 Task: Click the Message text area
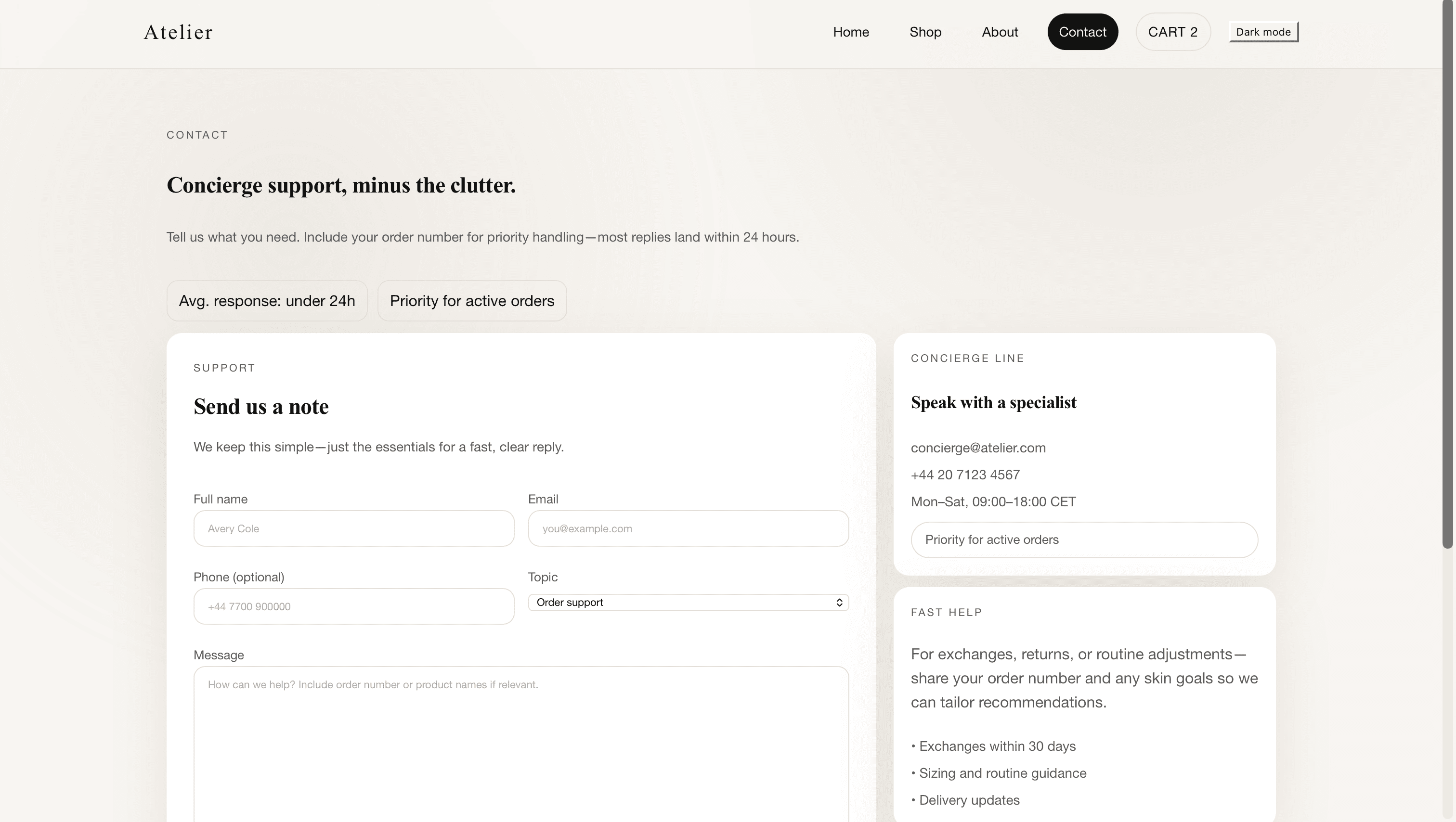pos(520,734)
